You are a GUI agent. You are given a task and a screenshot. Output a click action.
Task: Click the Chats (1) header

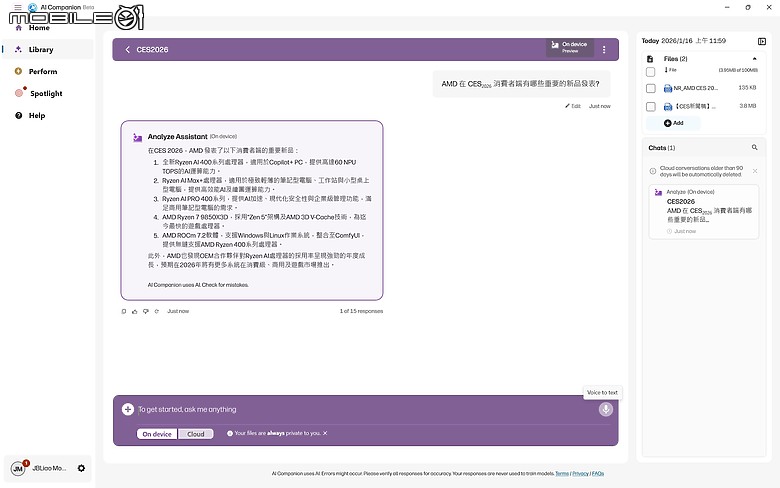pos(662,148)
